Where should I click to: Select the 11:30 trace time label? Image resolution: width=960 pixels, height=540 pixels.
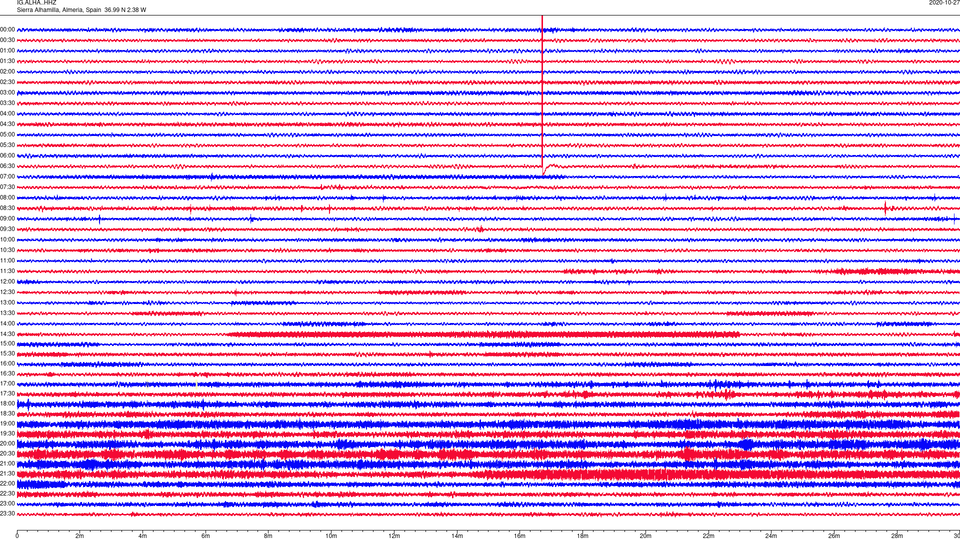(7, 271)
